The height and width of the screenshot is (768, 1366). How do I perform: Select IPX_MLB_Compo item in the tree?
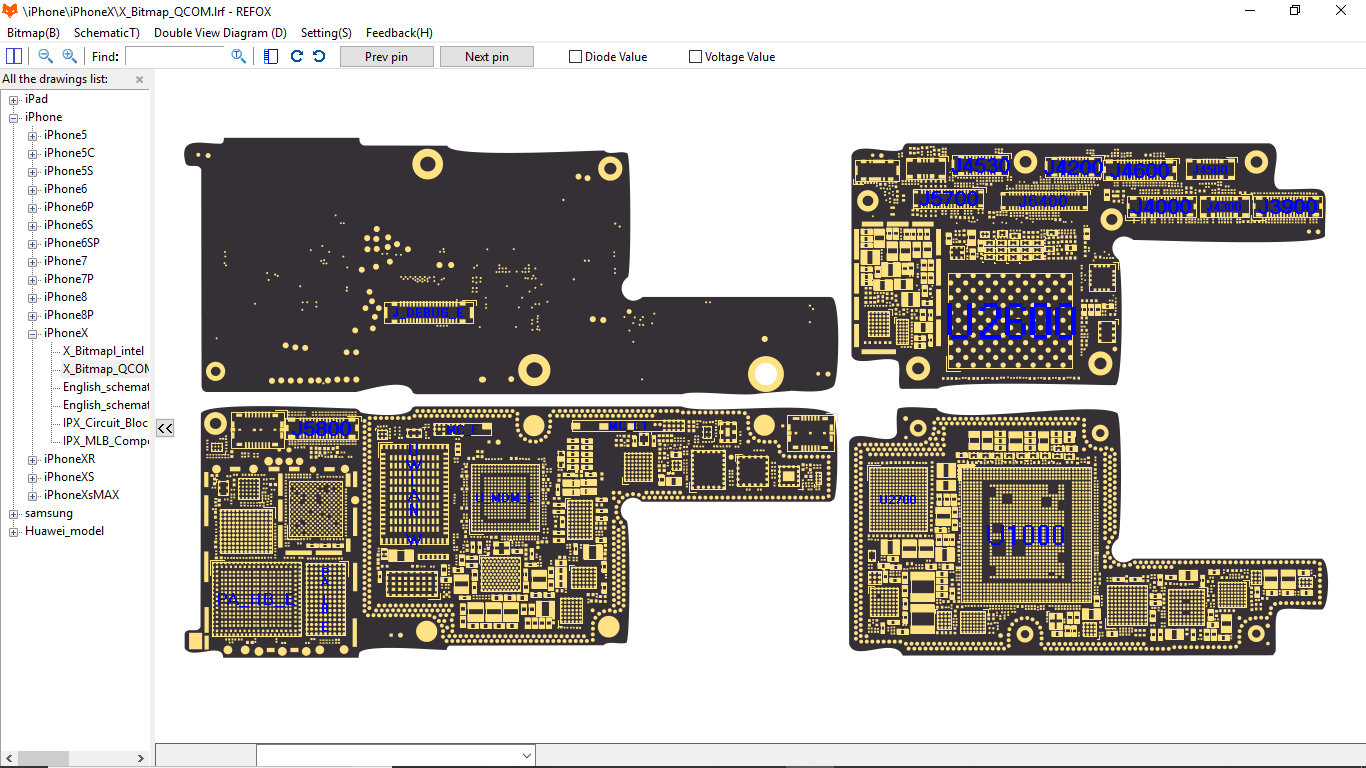pyautogui.click(x=105, y=441)
